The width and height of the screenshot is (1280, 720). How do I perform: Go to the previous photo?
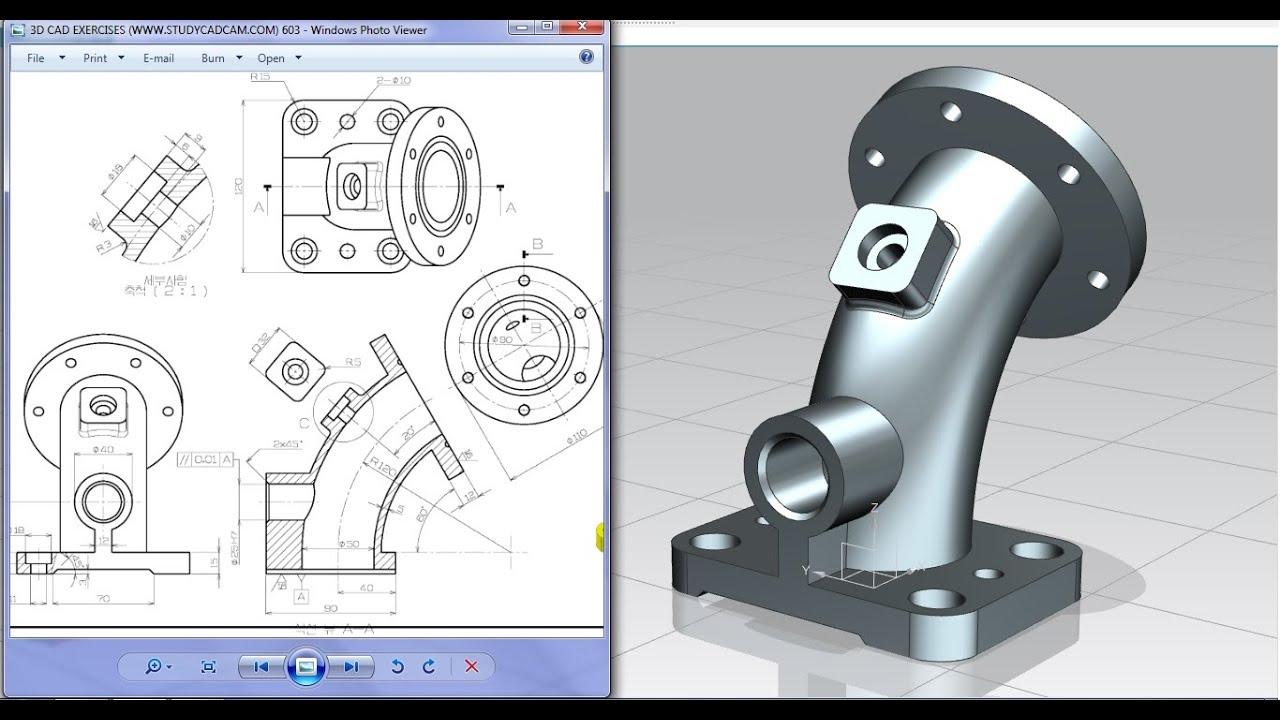click(x=261, y=666)
